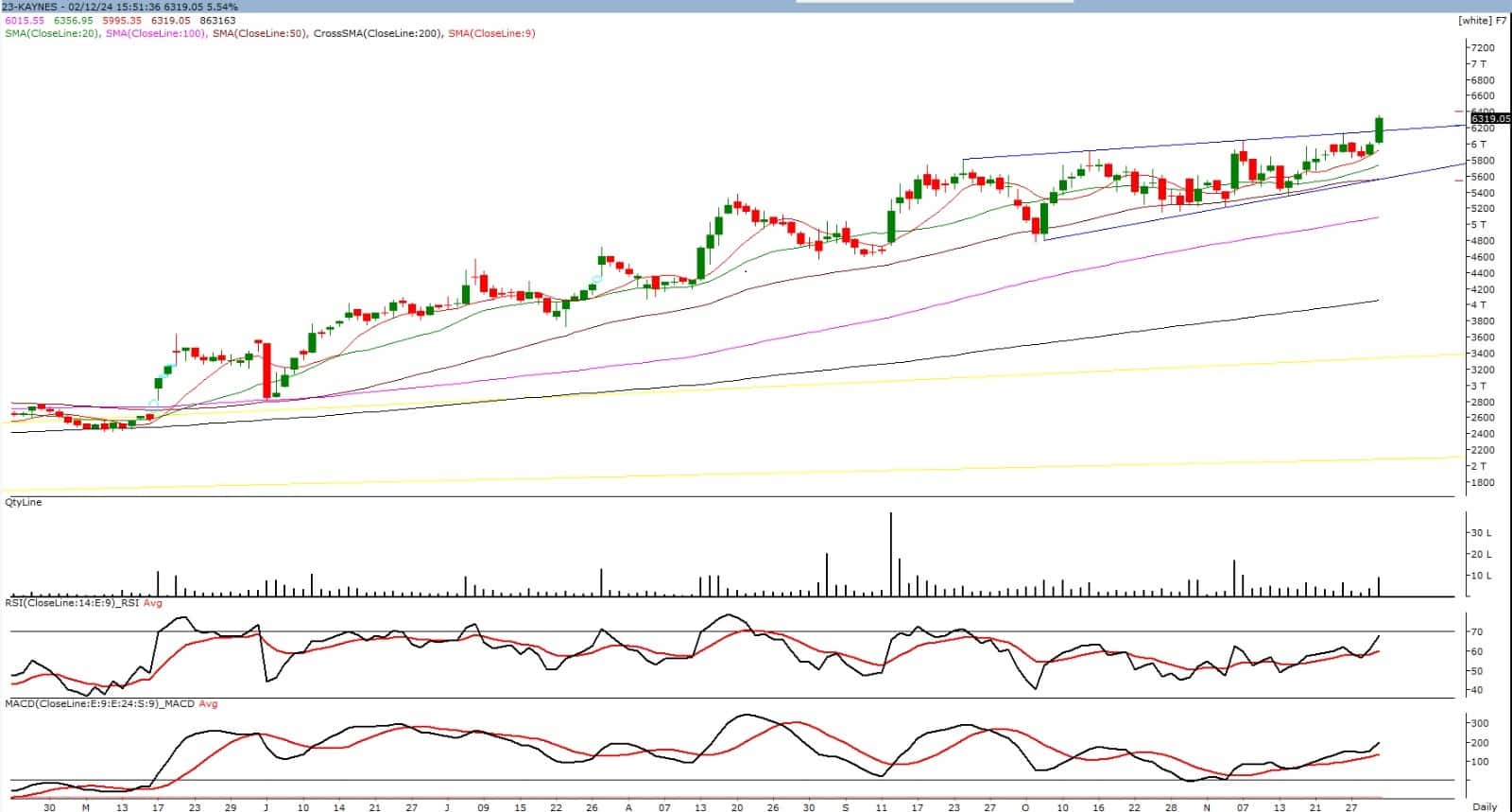Click the volume value 863163 in header
The height and width of the screenshot is (812, 1512).
click(x=217, y=20)
